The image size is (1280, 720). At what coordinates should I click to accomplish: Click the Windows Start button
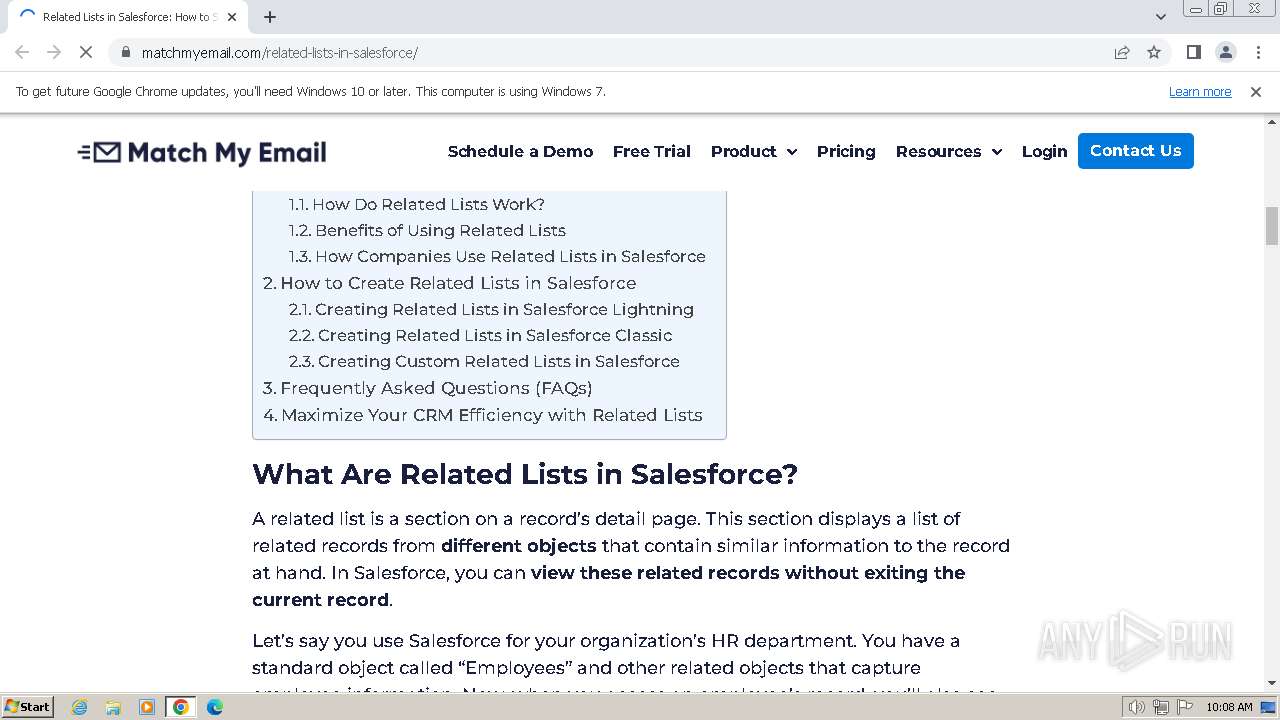click(x=27, y=706)
